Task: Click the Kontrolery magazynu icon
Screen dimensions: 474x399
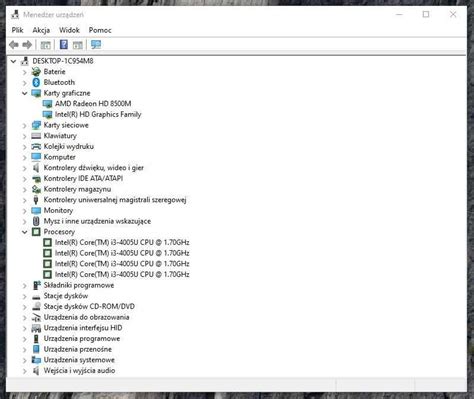Action: (36, 189)
